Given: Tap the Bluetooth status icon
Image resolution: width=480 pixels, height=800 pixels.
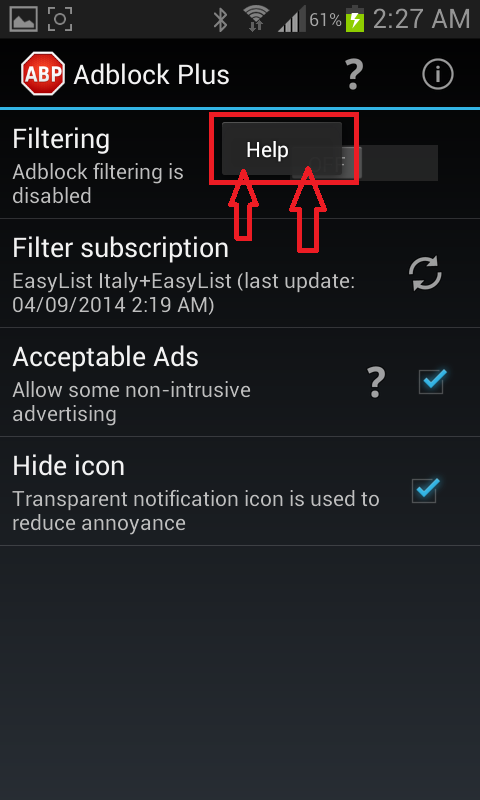Looking at the screenshot, I should 220,20.
